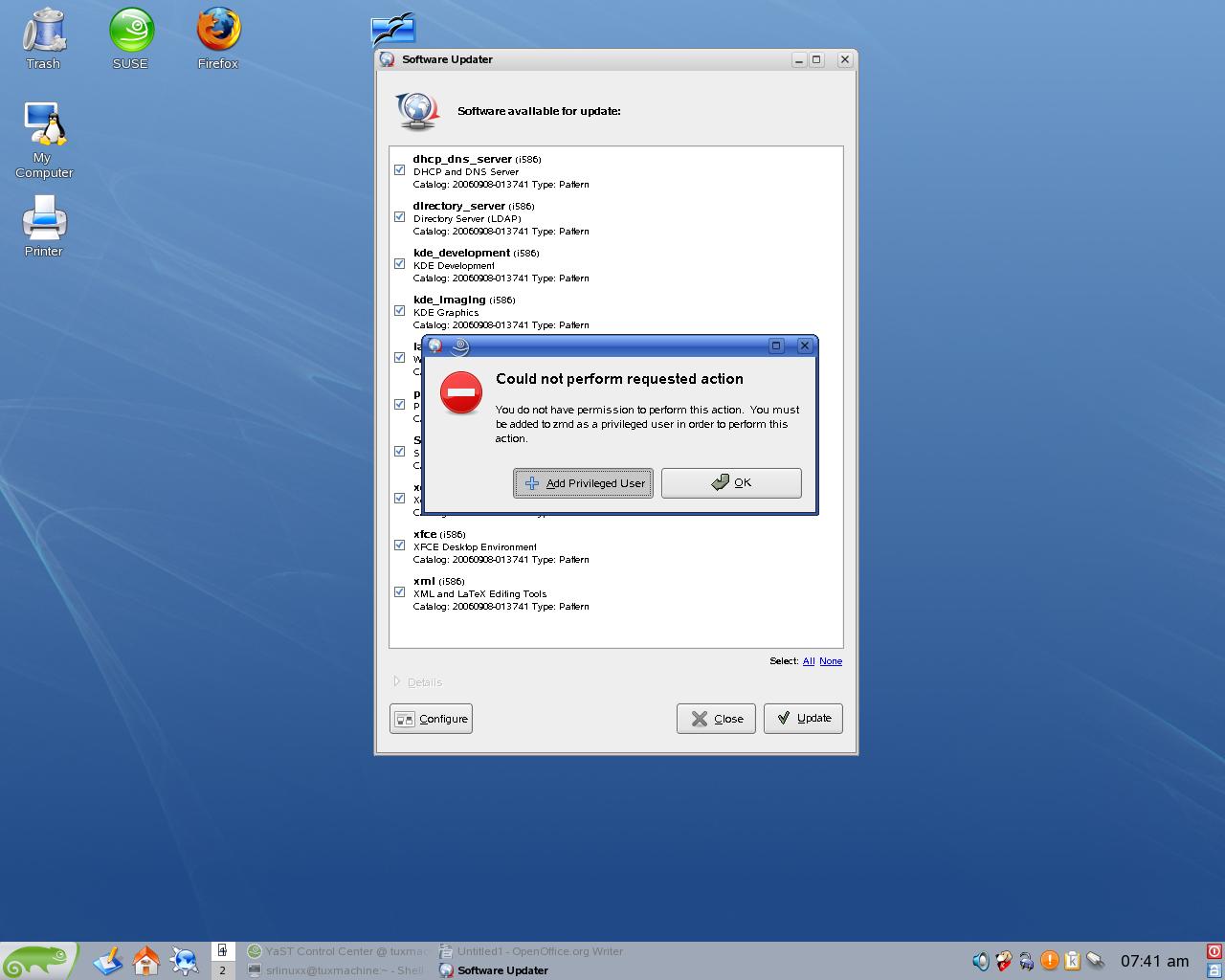Select the xml package name
This screenshot has width=1225, height=980.
point(424,581)
